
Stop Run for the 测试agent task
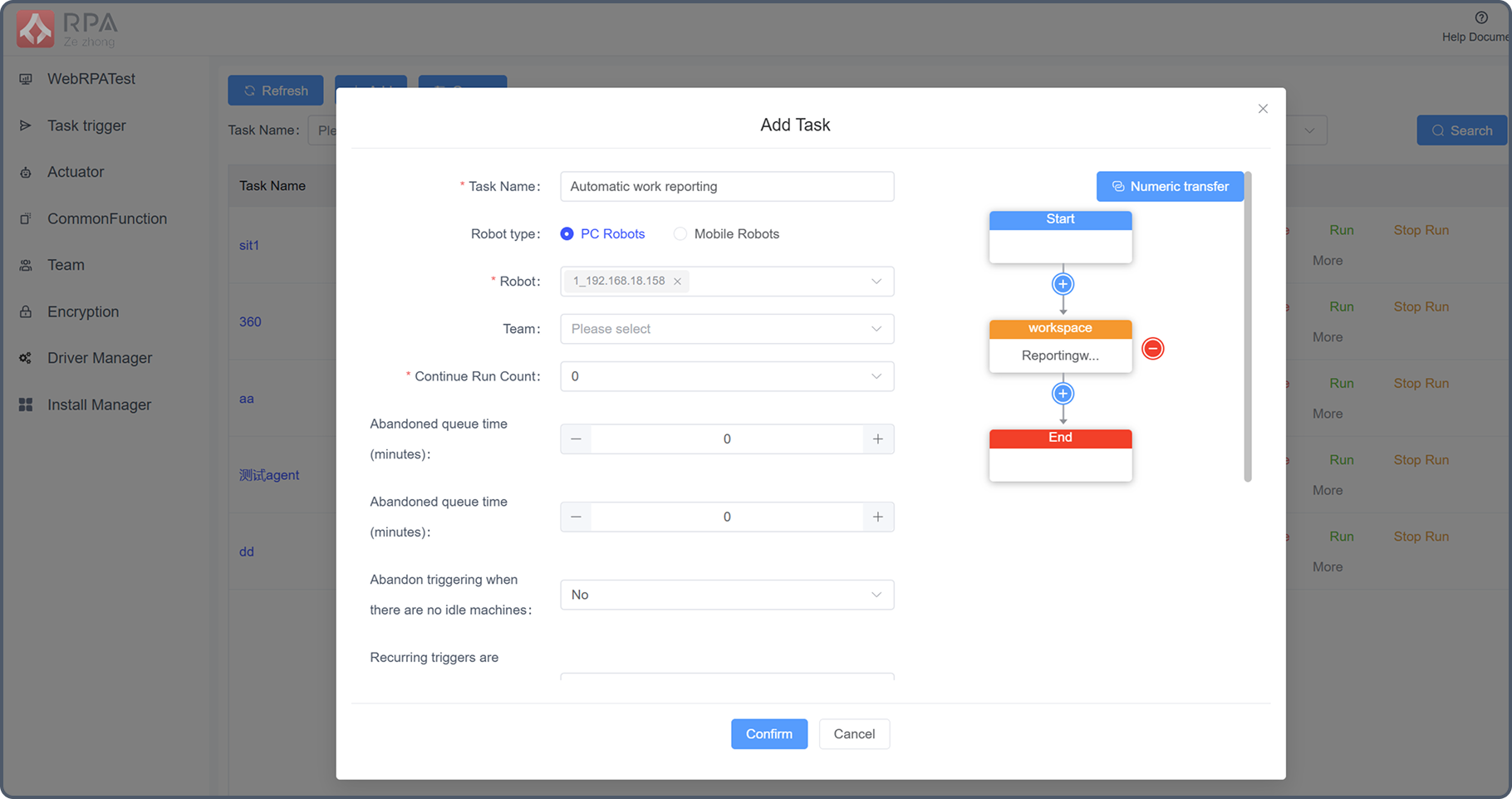tap(1421, 460)
